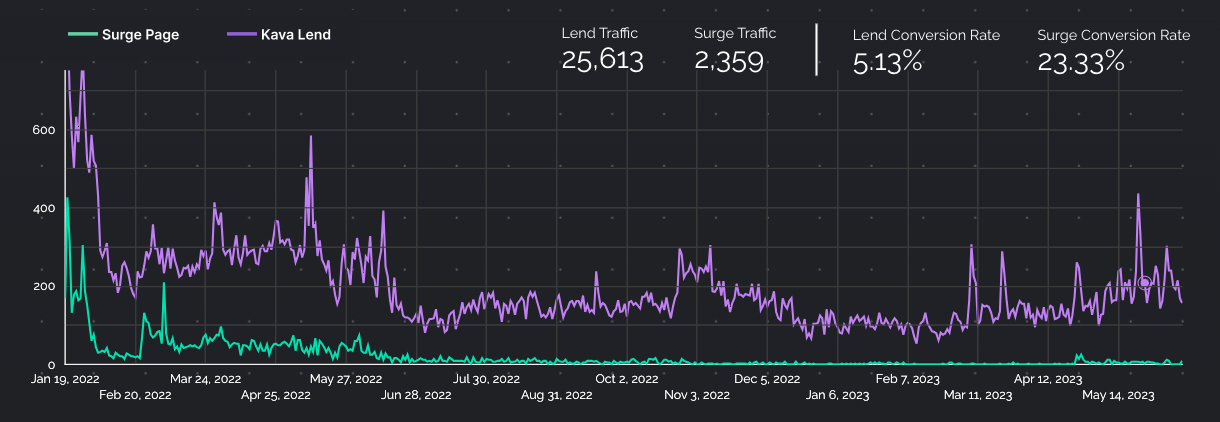Click the 5.13% conversion rate value
Viewport: 1220px width, 422px height.
(887, 62)
